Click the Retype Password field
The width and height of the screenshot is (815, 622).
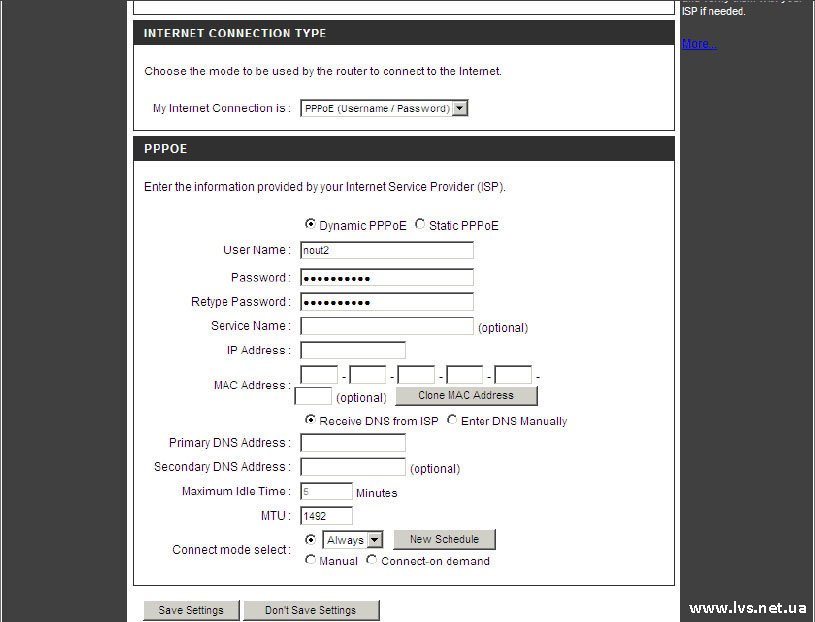click(x=387, y=302)
